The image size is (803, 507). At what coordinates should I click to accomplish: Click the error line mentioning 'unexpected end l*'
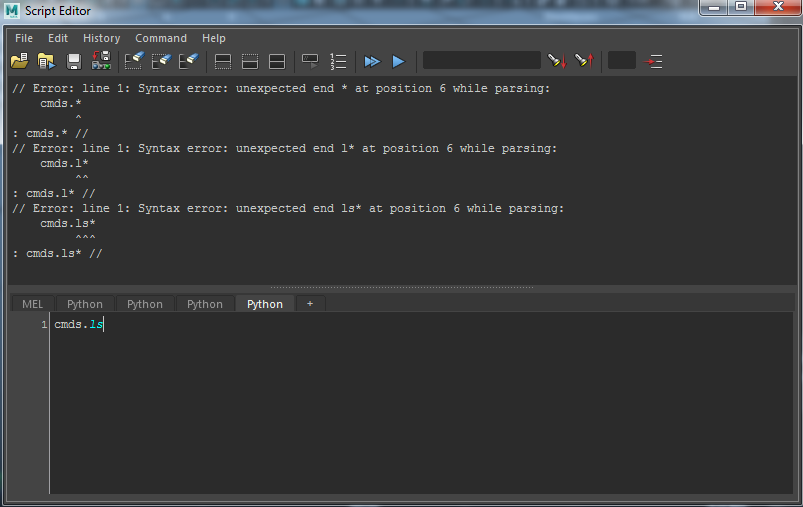coord(285,148)
